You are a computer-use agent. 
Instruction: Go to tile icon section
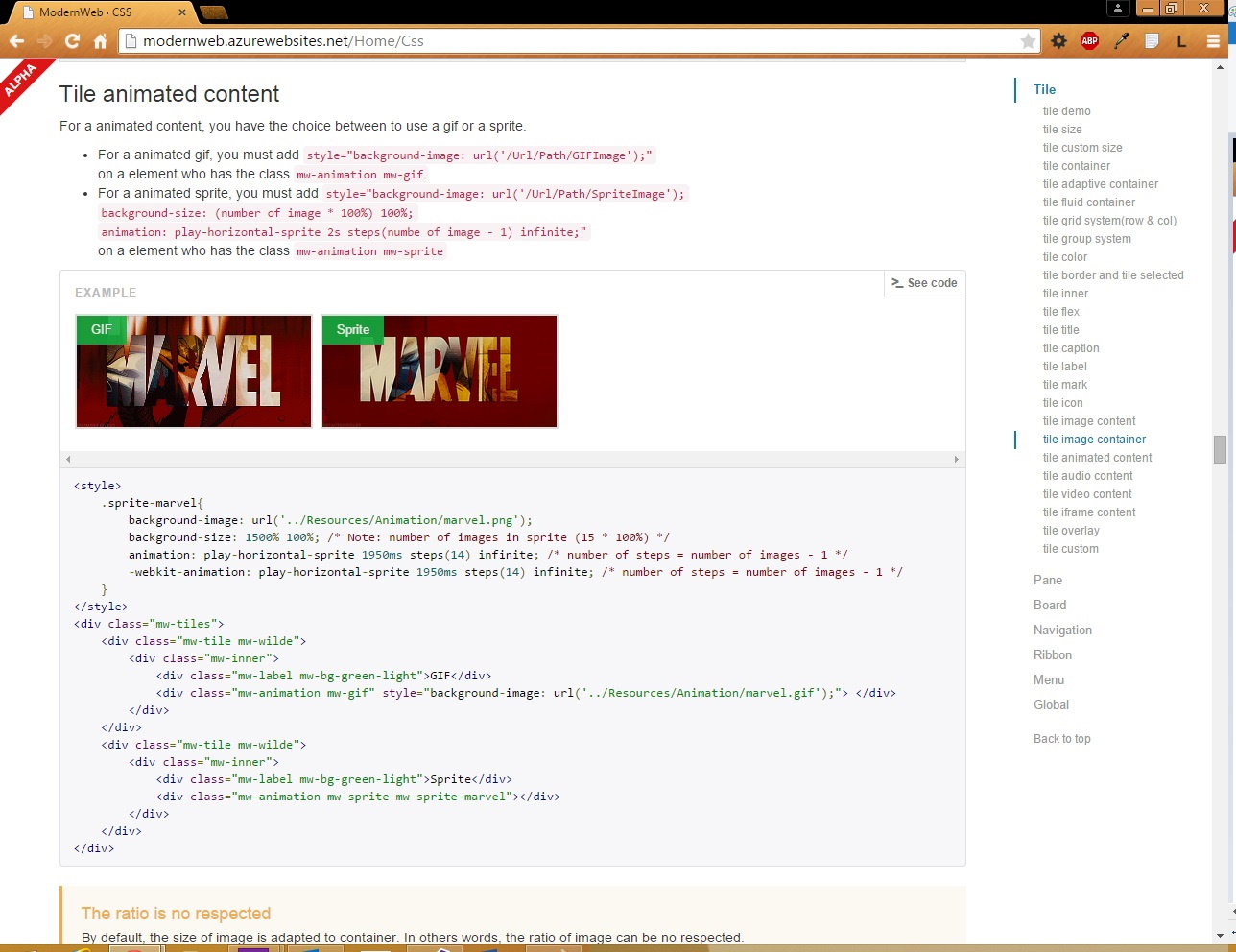[x=1063, y=403]
